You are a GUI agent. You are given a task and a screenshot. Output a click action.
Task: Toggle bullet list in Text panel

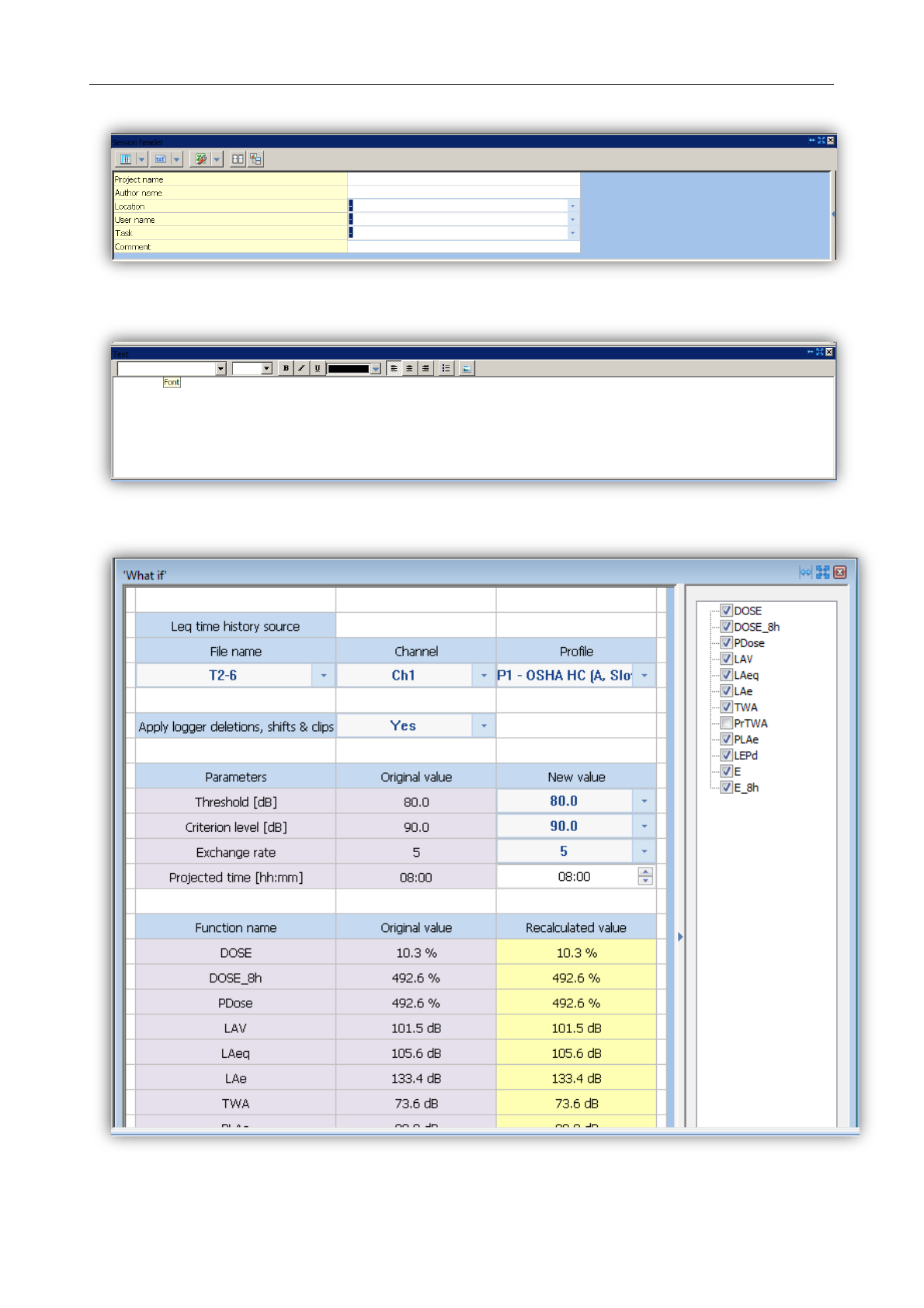(446, 368)
